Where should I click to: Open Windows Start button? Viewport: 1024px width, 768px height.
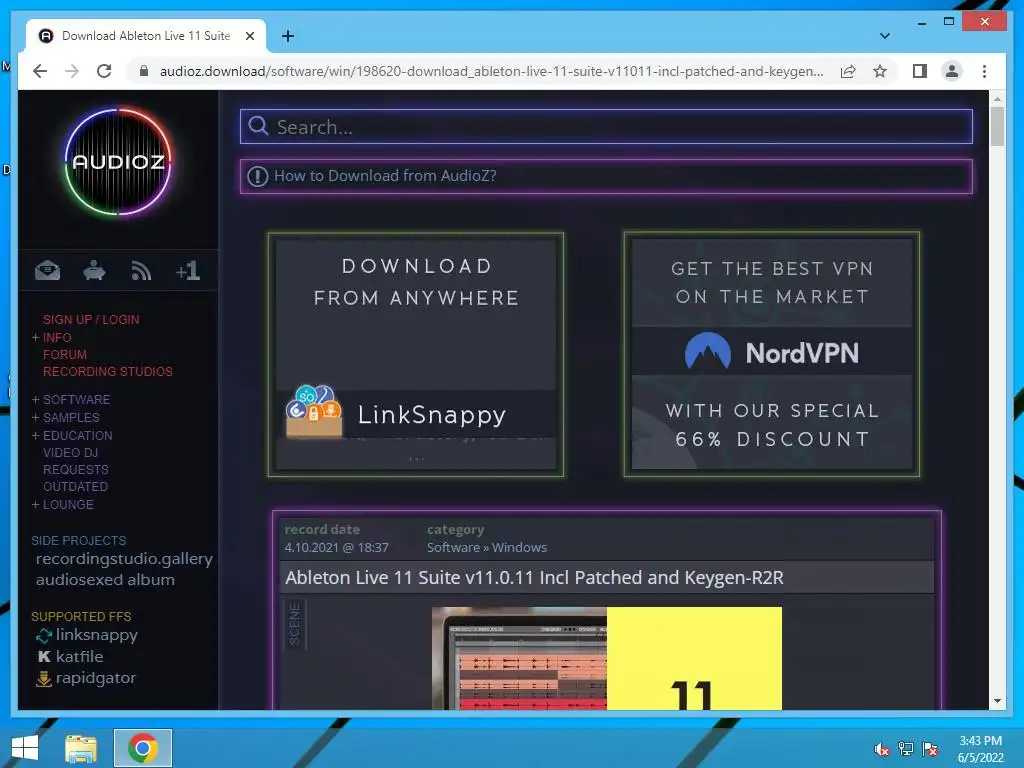25,748
